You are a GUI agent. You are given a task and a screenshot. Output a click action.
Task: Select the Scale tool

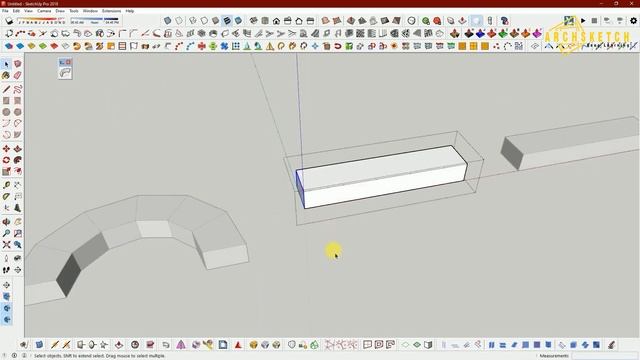[6, 172]
